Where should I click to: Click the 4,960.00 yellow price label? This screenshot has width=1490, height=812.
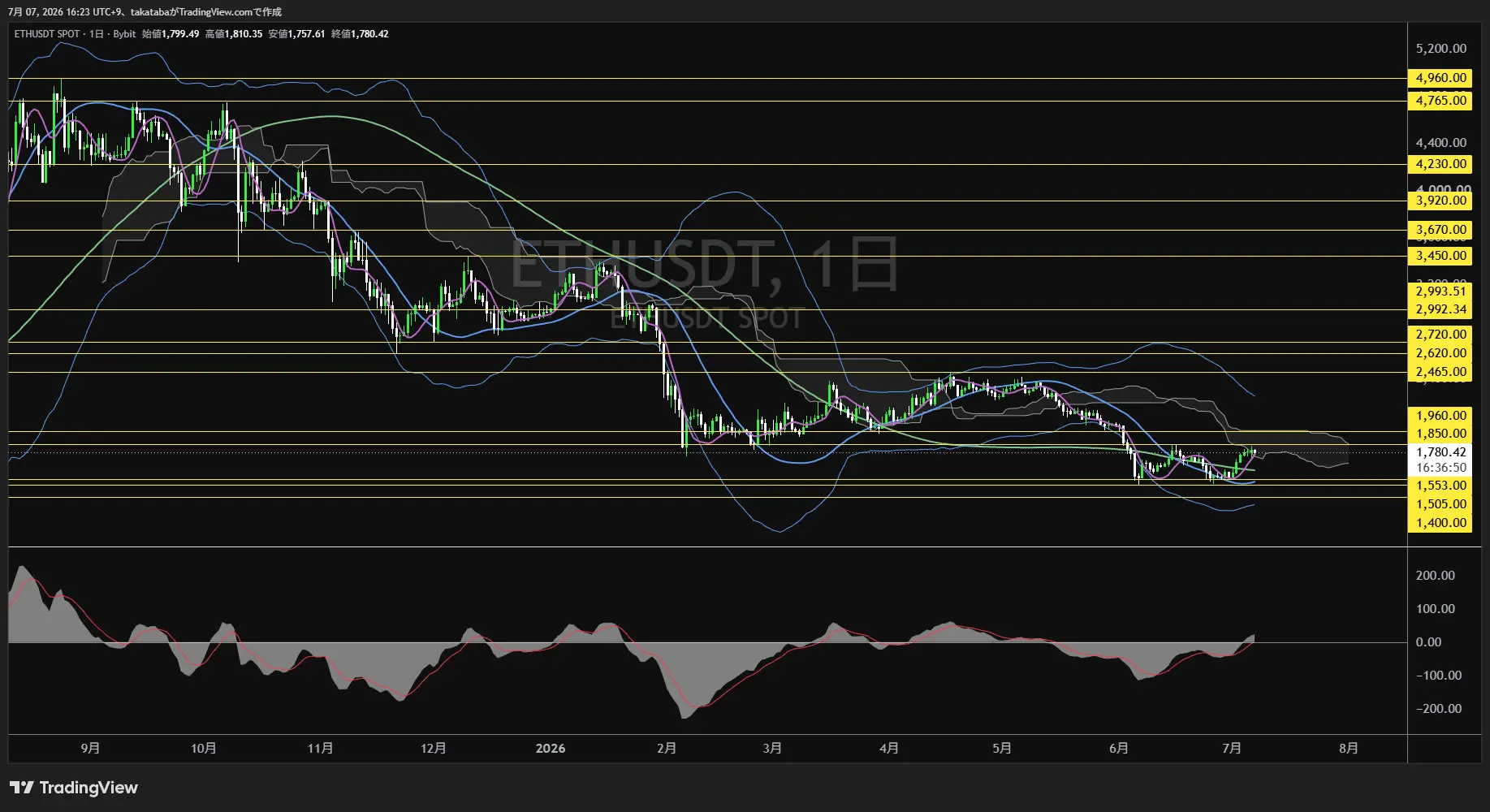pyautogui.click(x=1440, y=78)
